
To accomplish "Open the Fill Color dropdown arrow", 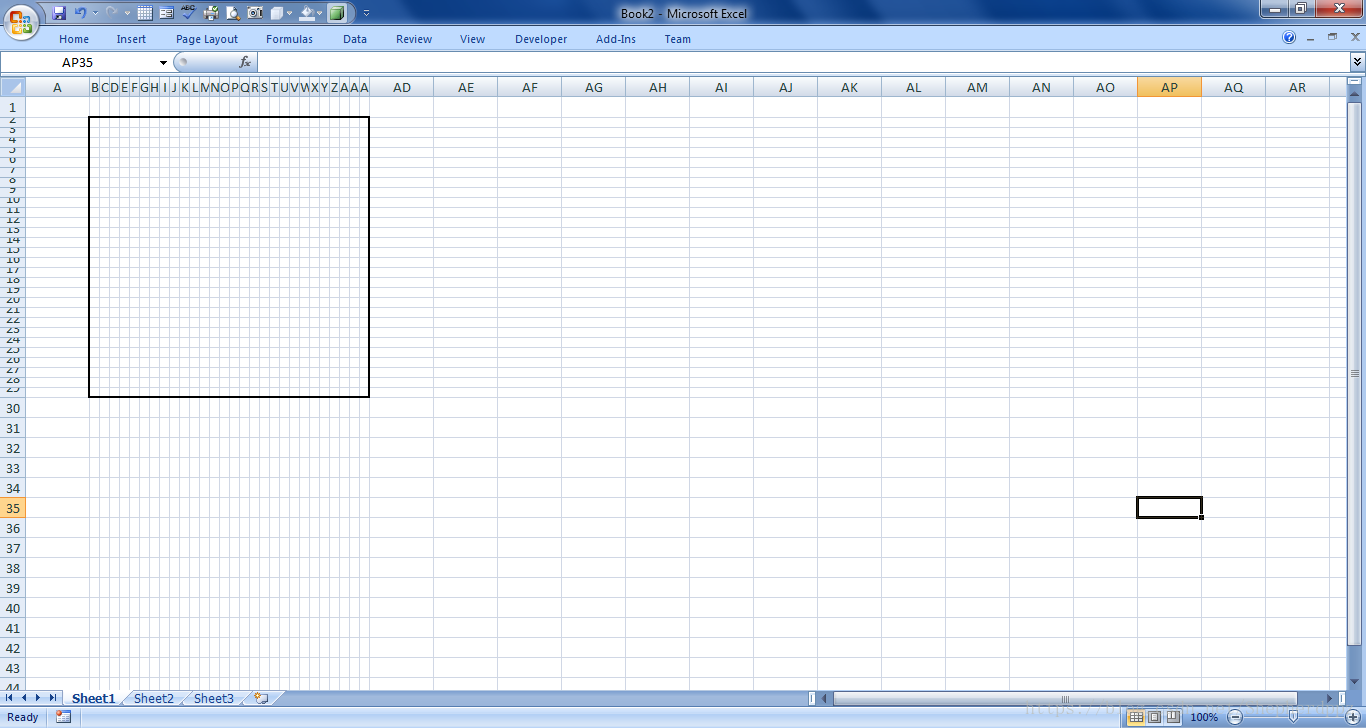I will (320, 13).
